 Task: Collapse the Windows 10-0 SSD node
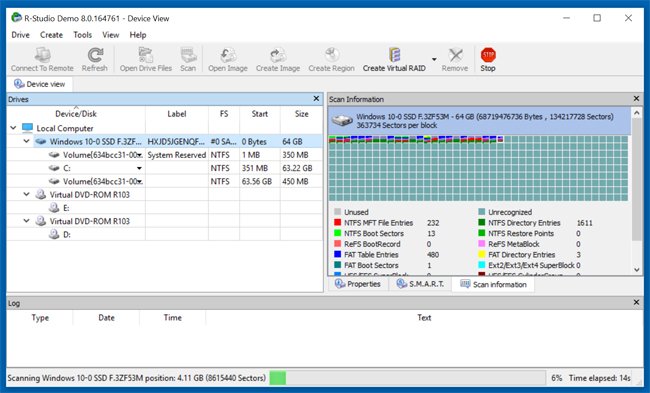27,141
